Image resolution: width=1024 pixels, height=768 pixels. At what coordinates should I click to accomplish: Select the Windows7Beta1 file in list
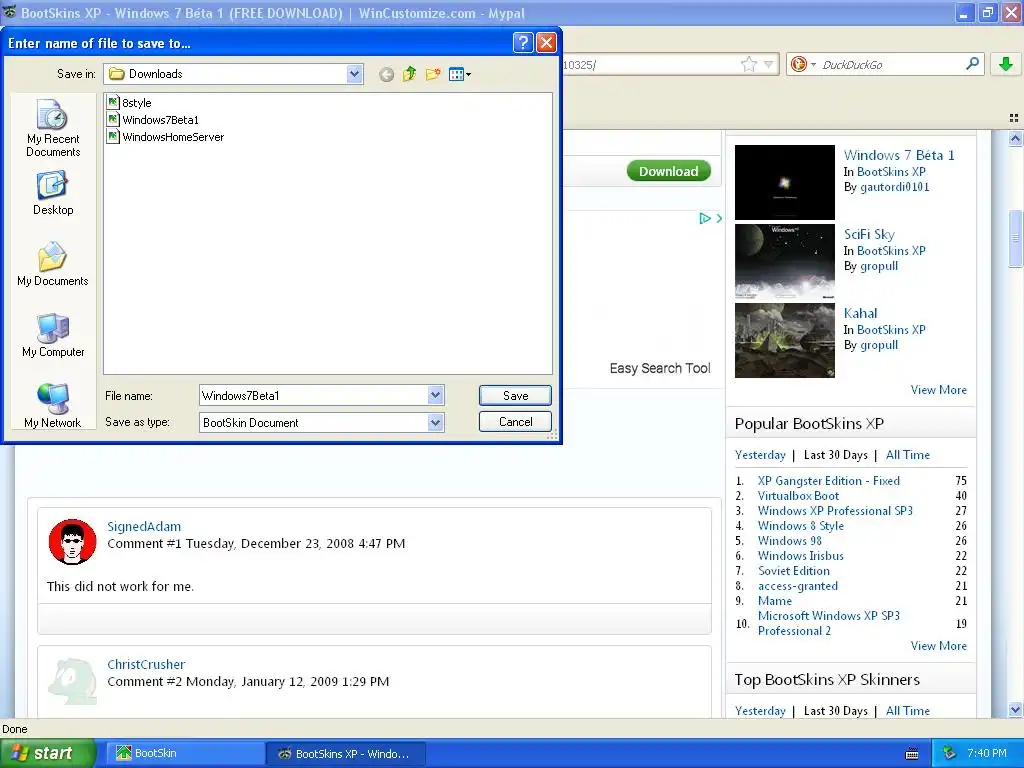[153, 120]
